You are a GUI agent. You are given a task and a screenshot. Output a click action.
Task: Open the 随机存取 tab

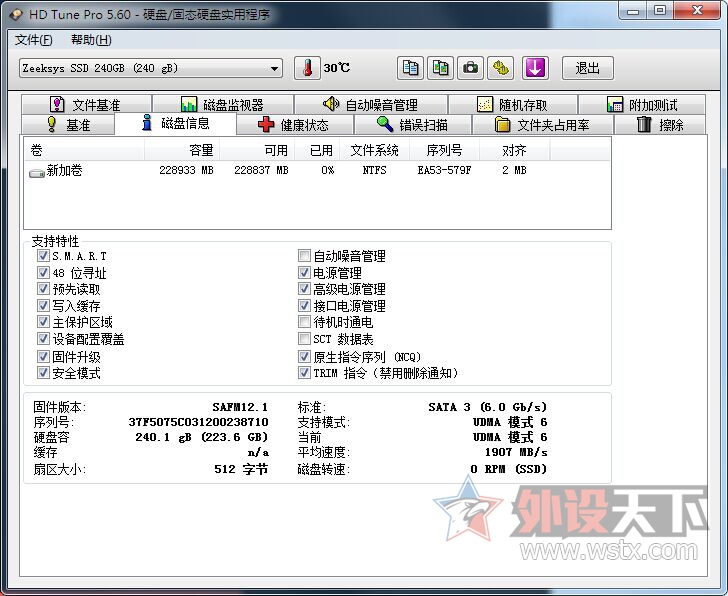513,104
